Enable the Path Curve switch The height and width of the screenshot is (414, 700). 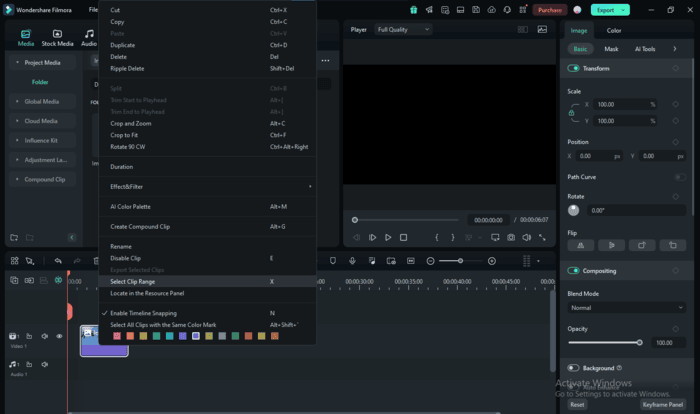680,177
